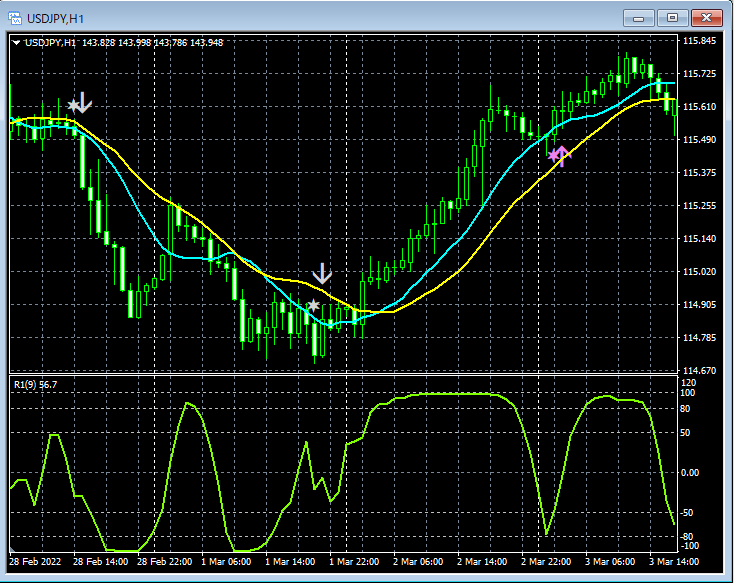
Task: Minimize the USDJPY,H1 chart window
Action: (638, 18)
